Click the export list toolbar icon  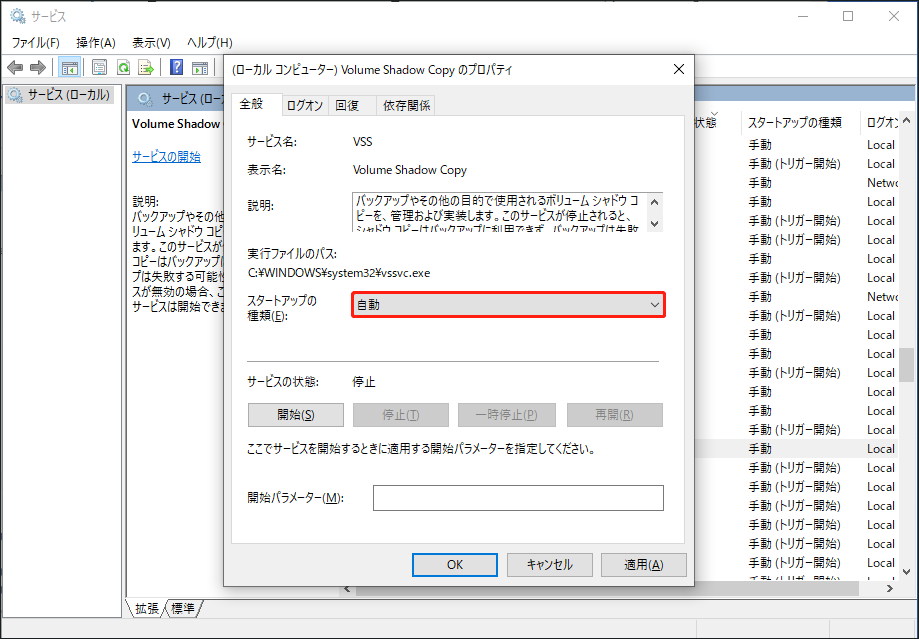tap(143, 67)
